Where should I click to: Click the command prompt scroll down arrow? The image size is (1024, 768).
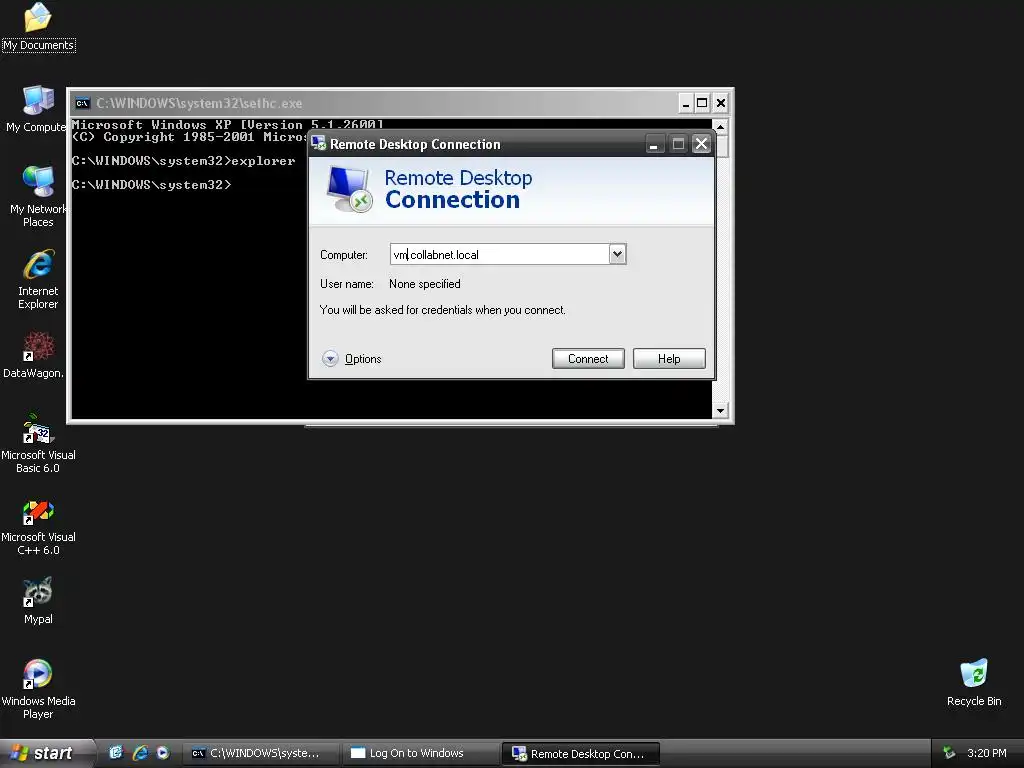tap(720, 411)
